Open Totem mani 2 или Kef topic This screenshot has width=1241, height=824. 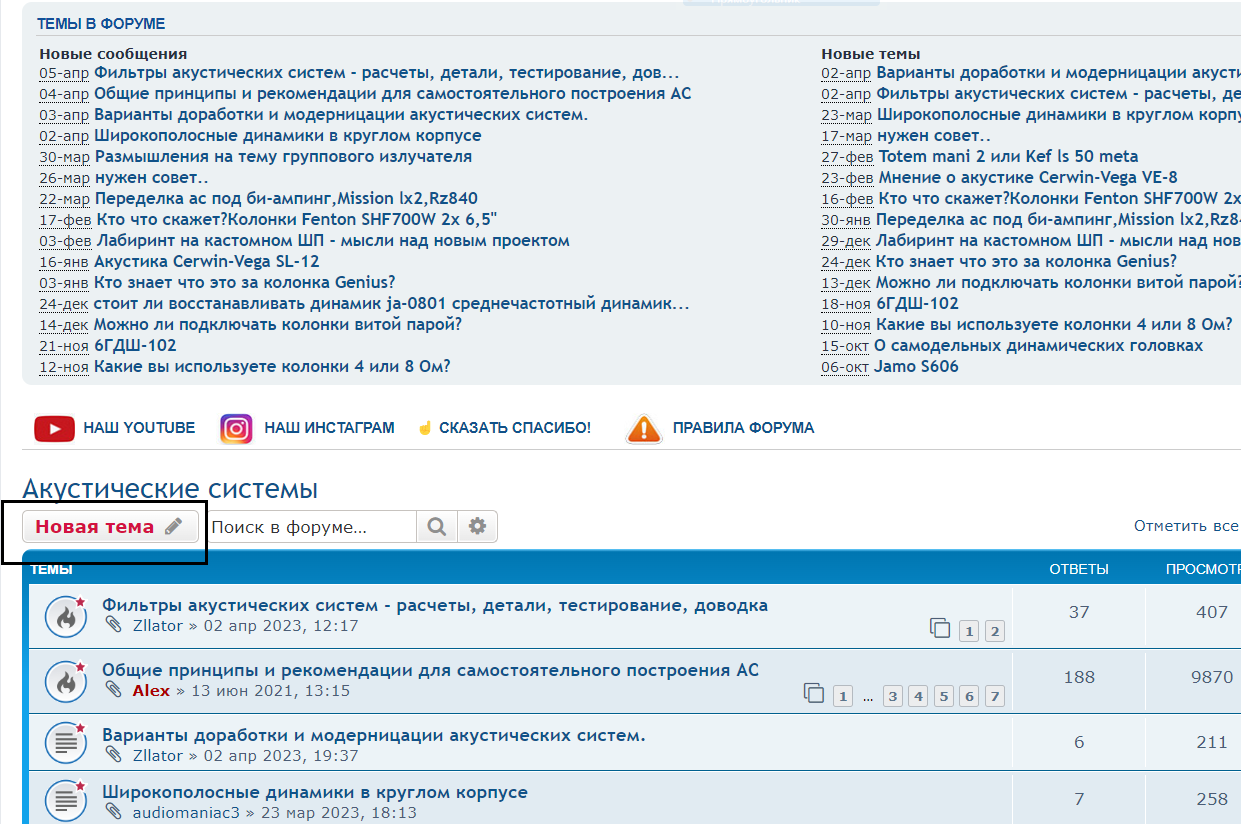(1008, 156)
